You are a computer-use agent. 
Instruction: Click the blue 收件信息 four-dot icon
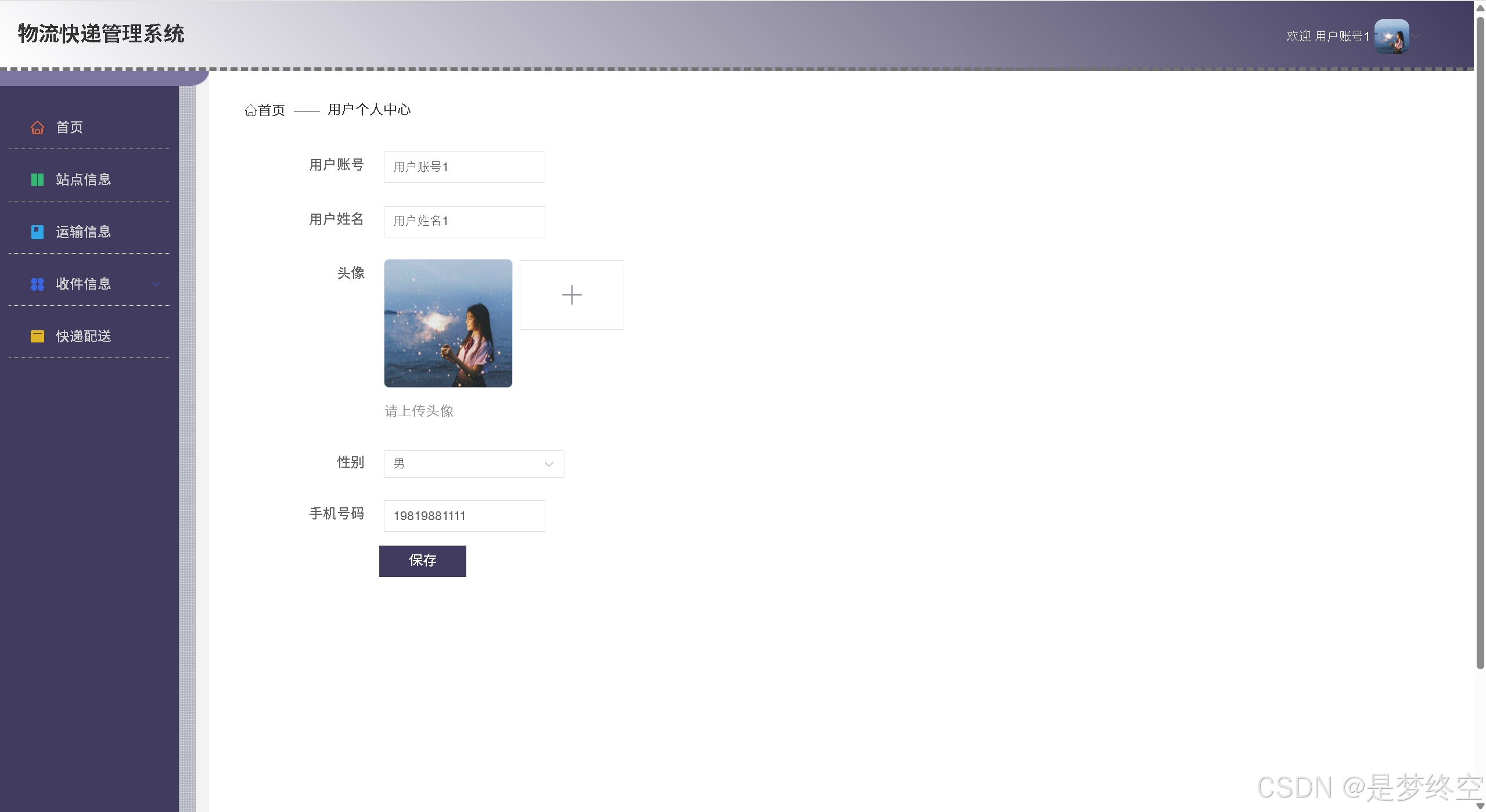37,284
